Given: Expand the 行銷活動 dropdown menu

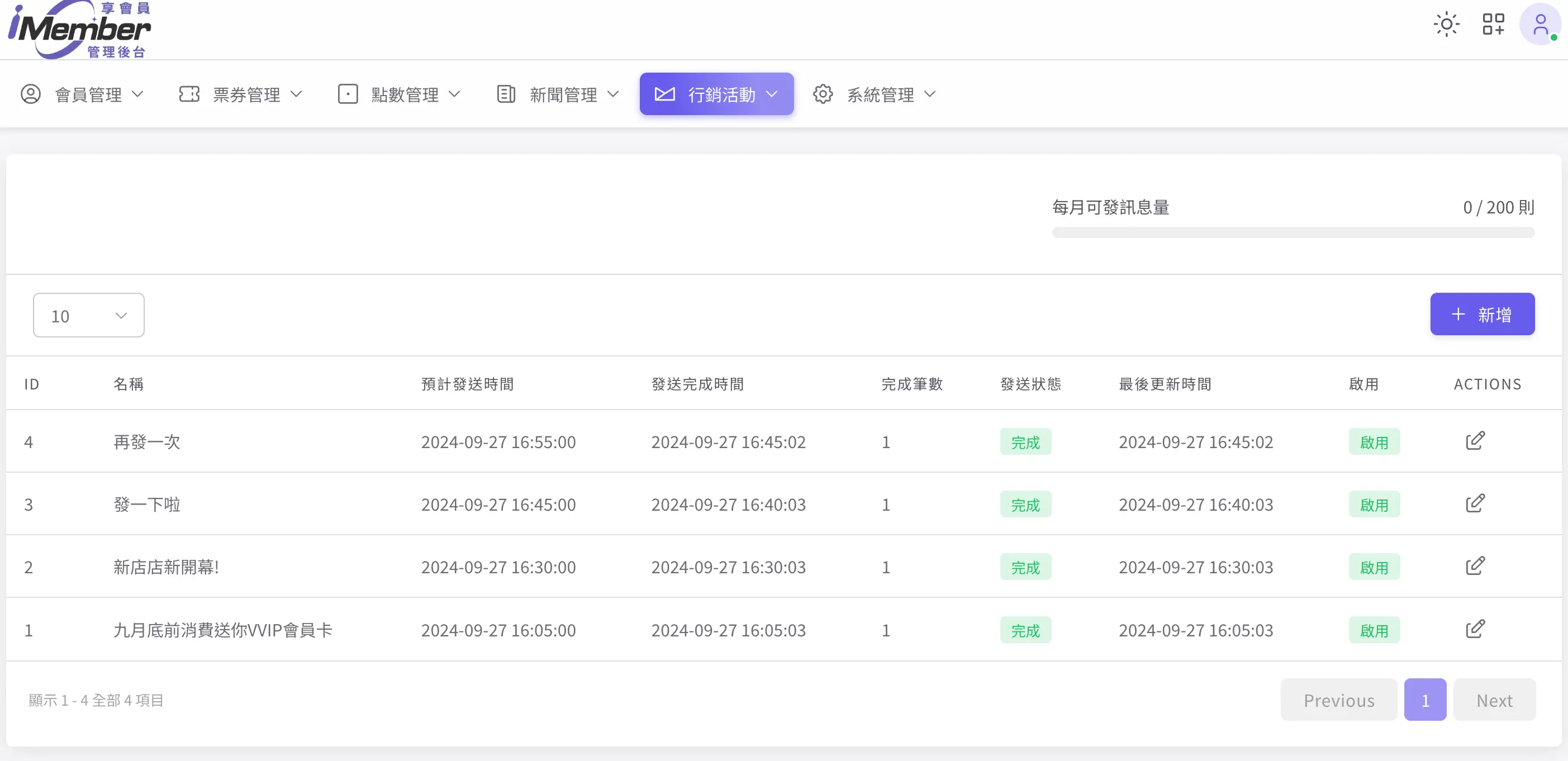Looking at the screenshot, I should click(x=772, y=94).
